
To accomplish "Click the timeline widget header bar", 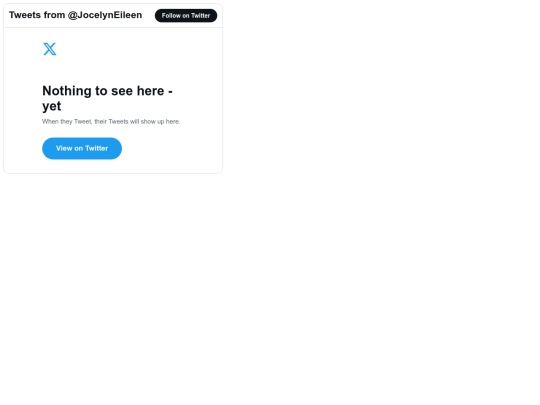I will (x=113, y=15).
